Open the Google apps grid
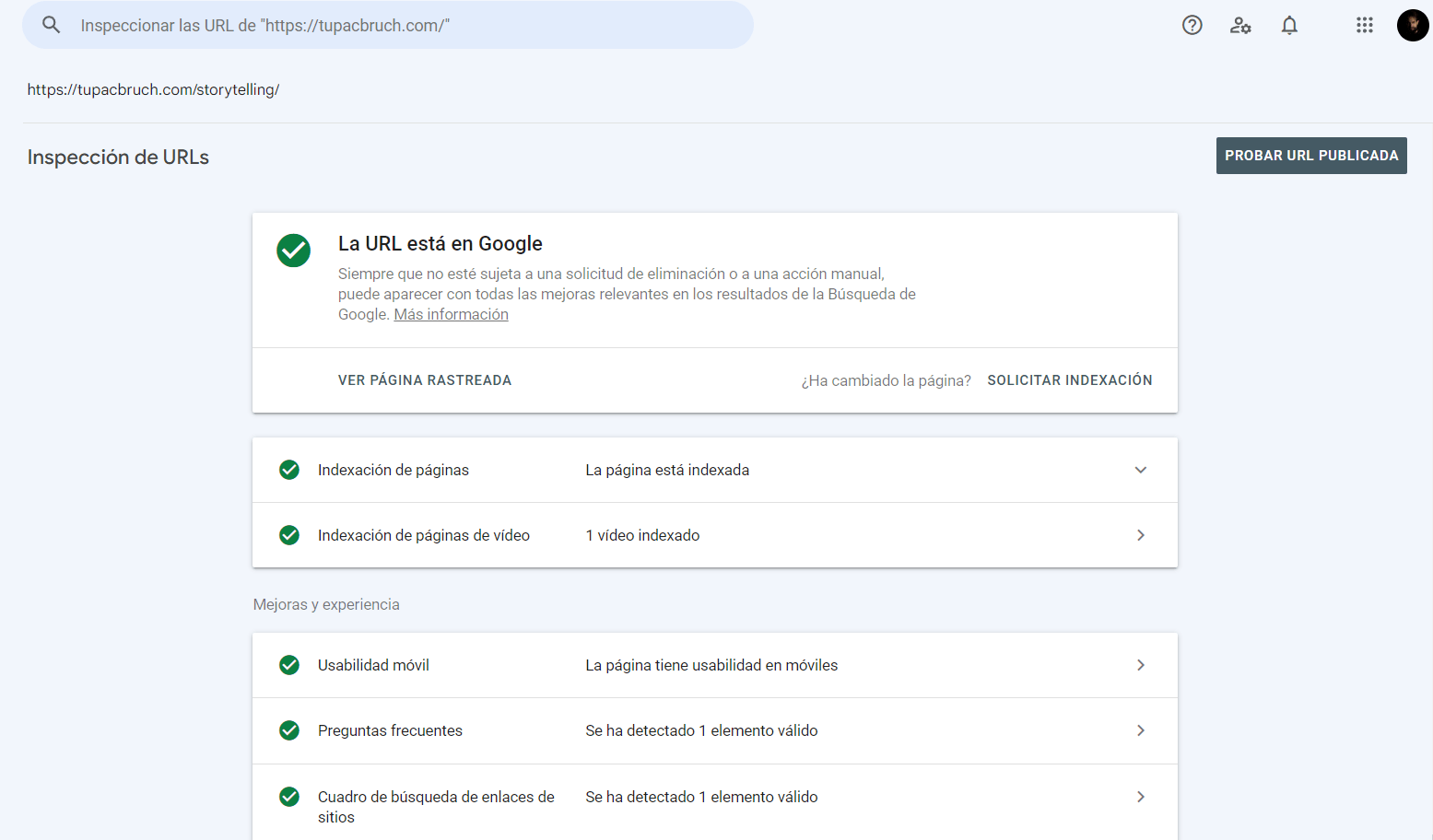Screen dimensions: 1433x840 [x=1364, y=25]
